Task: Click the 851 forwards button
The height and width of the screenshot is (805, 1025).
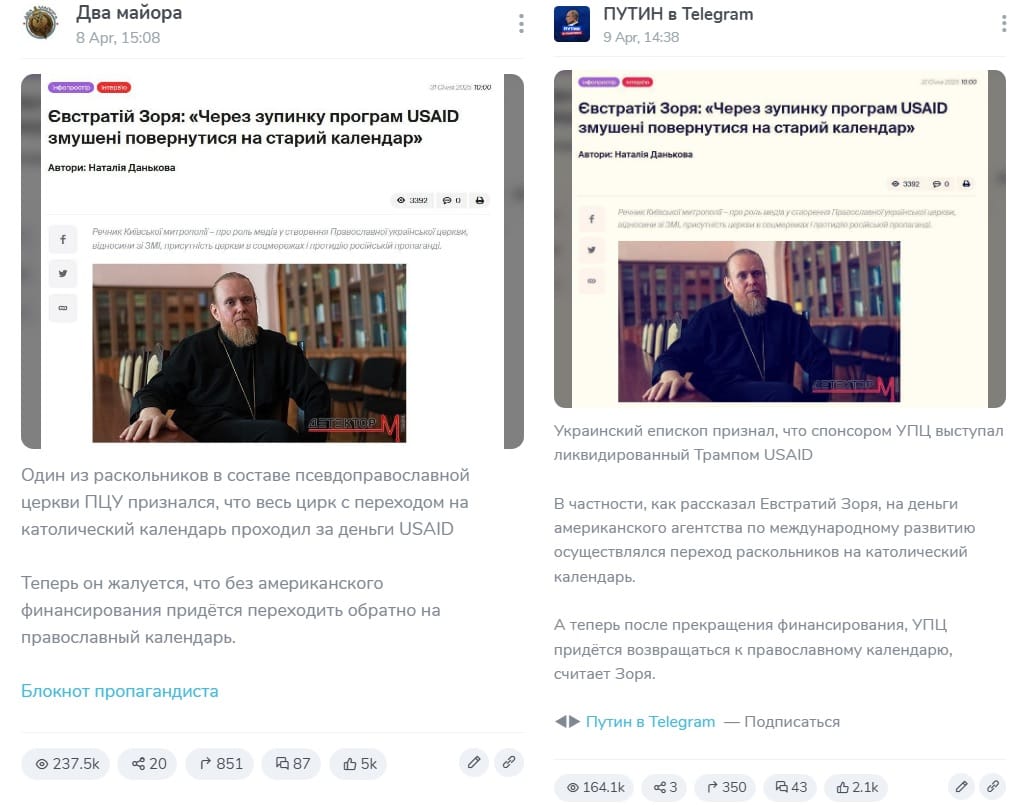Action: coord(220,764)
